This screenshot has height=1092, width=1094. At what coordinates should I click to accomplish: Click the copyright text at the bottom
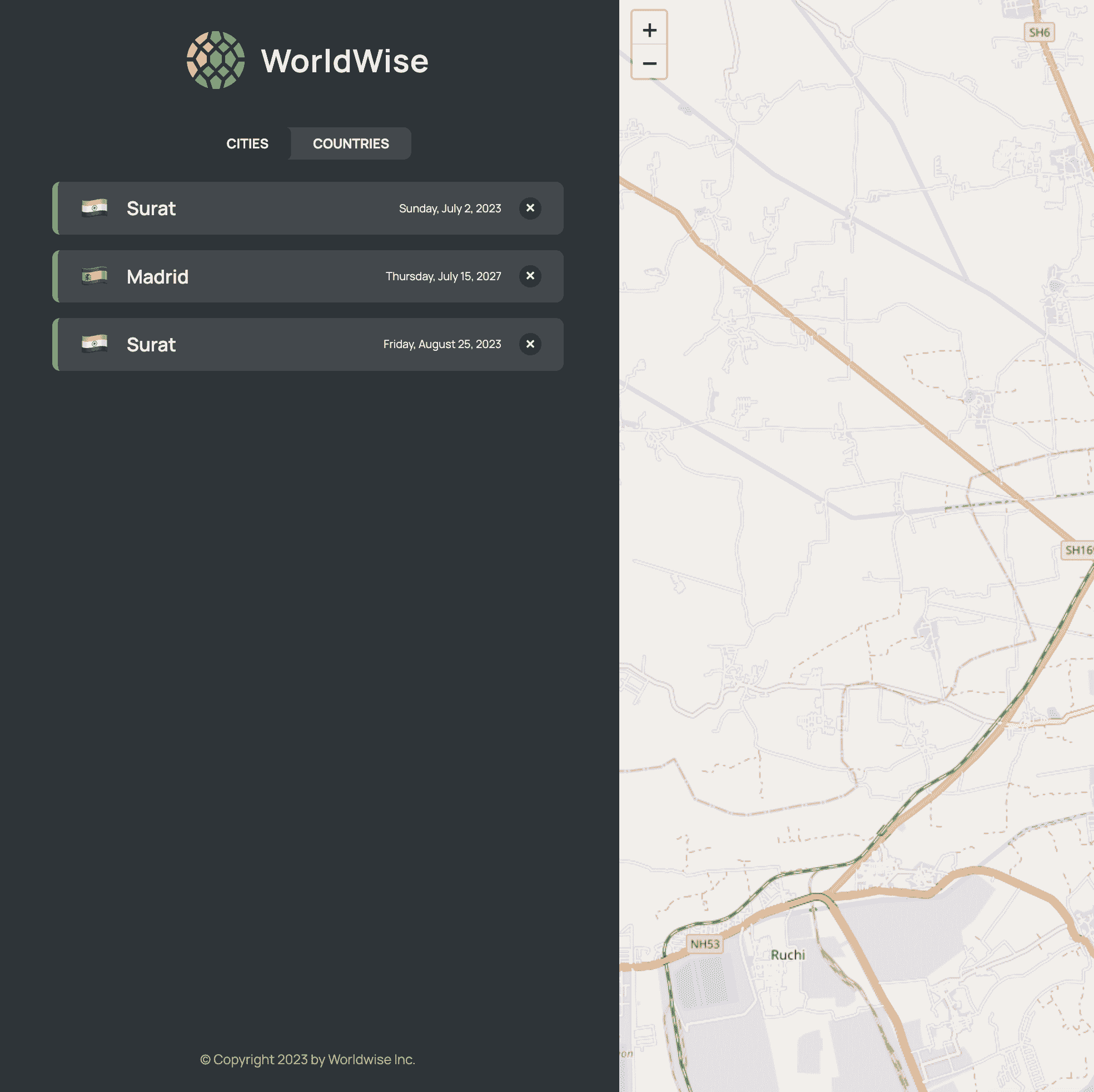307,1060
